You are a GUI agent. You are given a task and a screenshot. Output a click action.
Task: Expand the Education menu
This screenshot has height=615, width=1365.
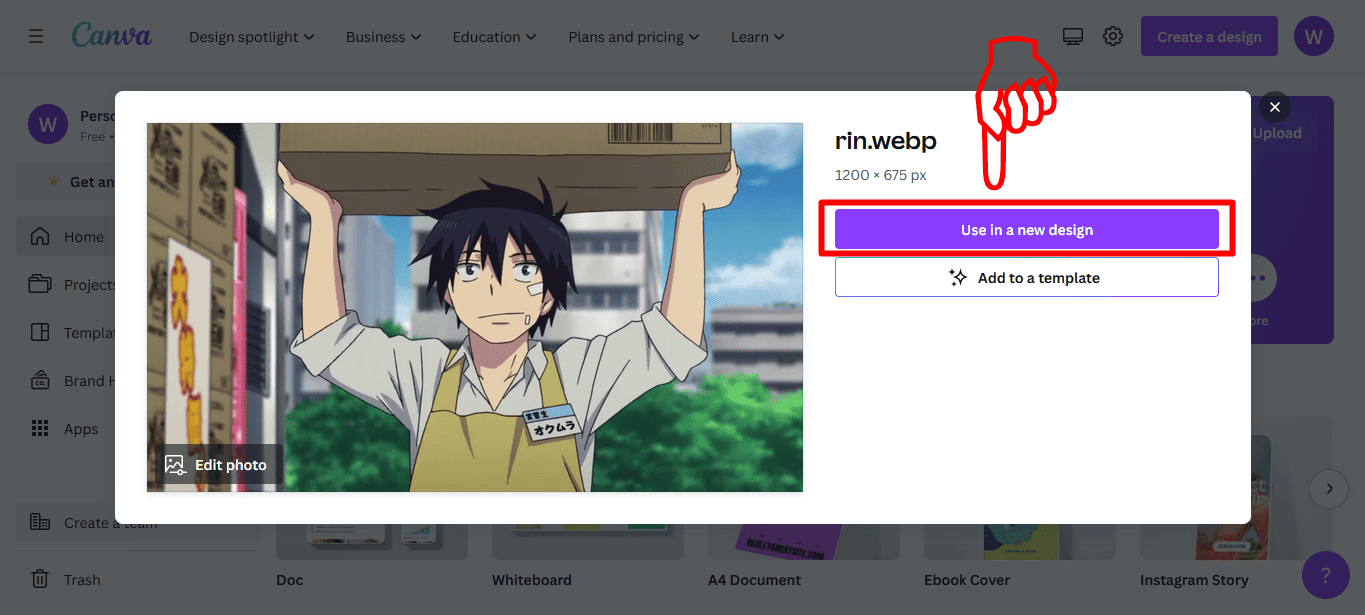click(495, 37)
